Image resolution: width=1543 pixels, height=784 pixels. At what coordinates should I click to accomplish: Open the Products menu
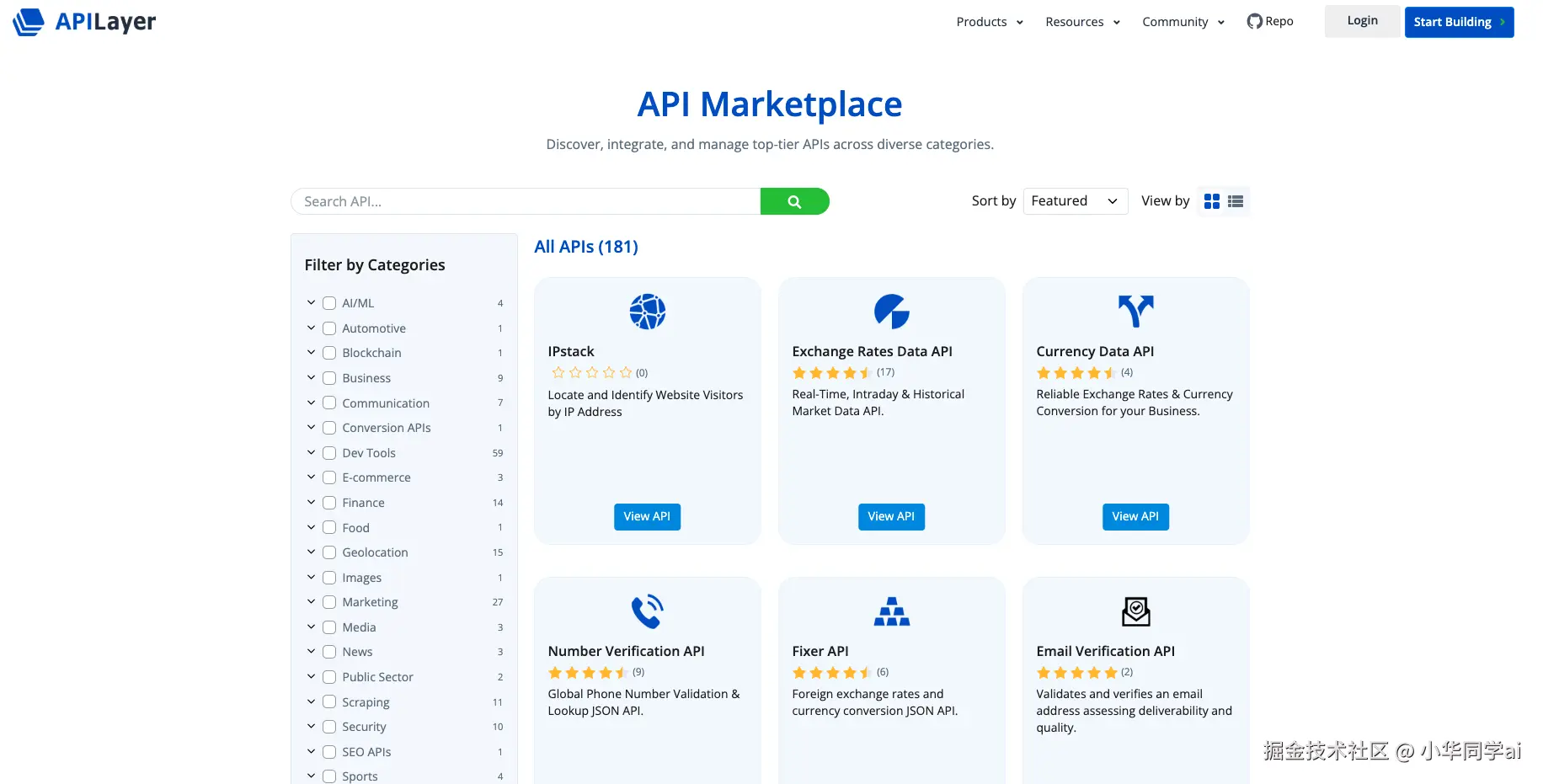point(990,22)
